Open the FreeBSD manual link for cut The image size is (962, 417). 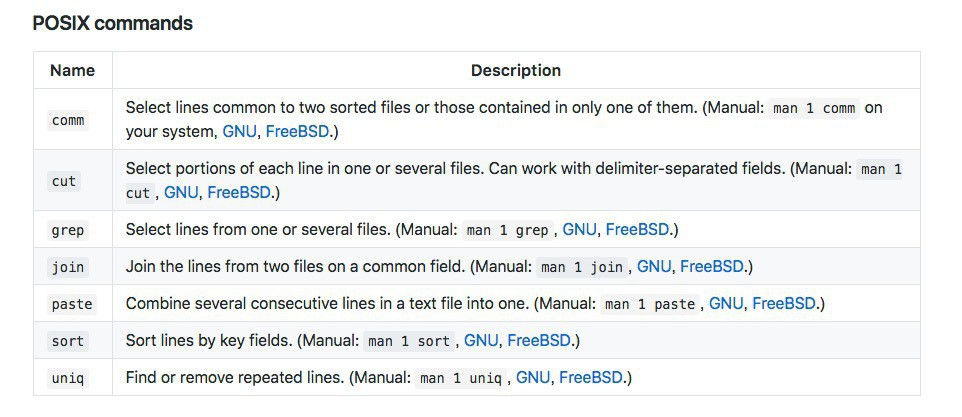pos(239,193)
